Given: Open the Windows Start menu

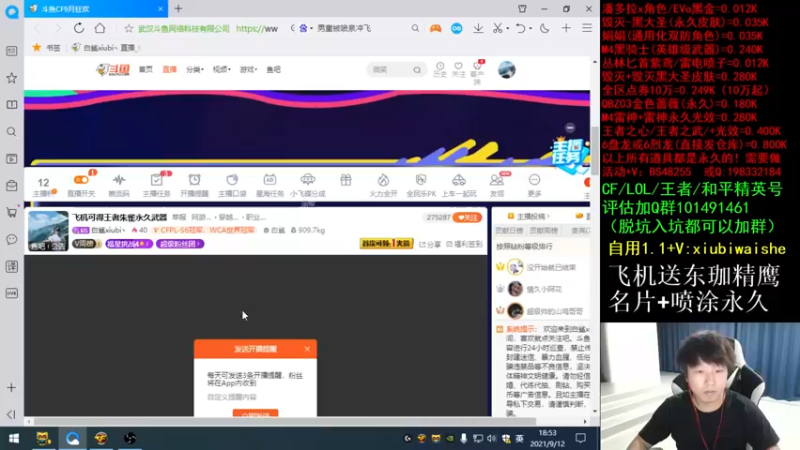Looking at the screenshot, I should 14,438.
